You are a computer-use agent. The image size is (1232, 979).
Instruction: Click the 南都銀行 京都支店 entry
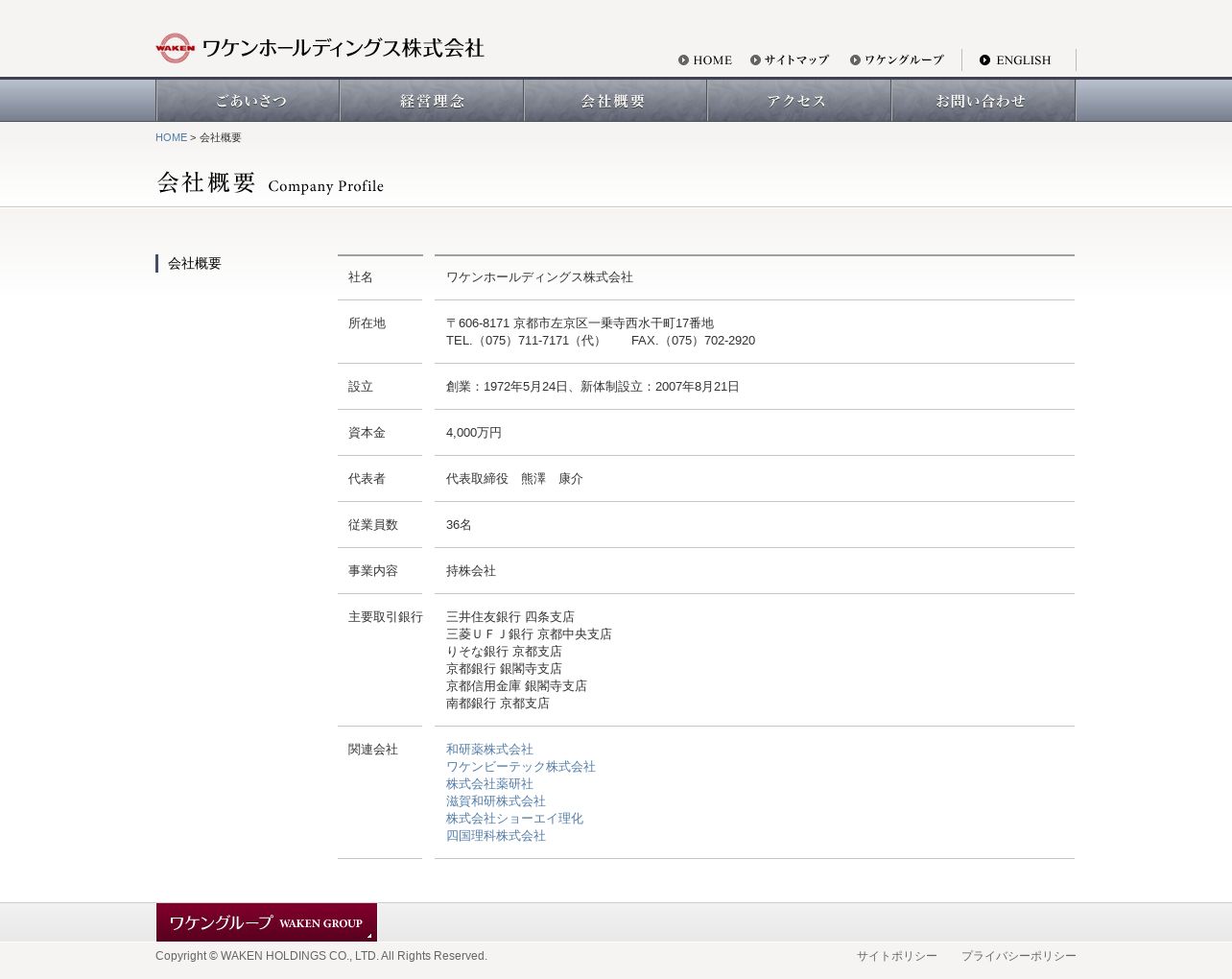pyautogui.click(x=498, y=704)
